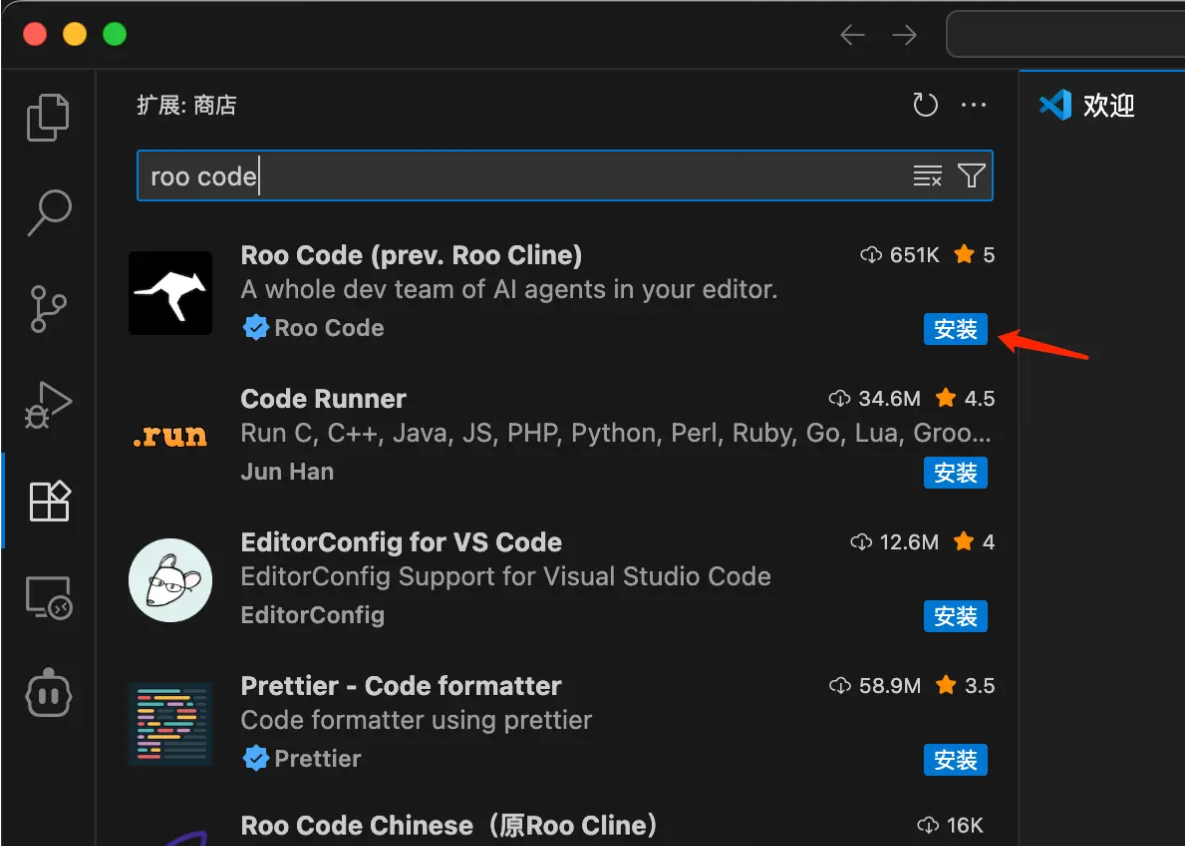The width and height of the screenshot is (1185, 846).
Task: Click 'Code formatter using prettier' description
Action: point(416,720)
